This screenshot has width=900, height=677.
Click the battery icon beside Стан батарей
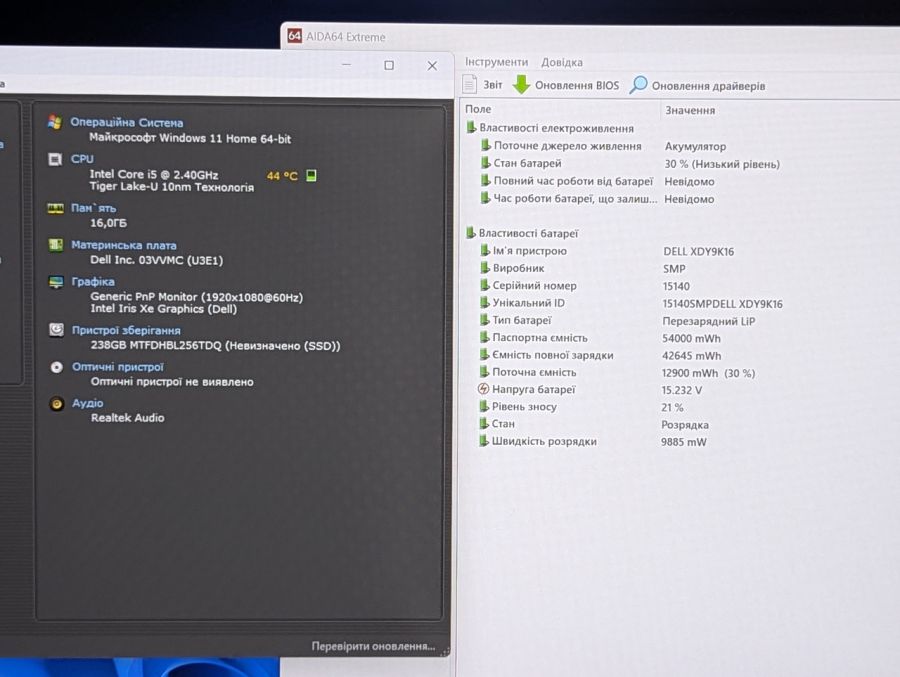(486, 163)
